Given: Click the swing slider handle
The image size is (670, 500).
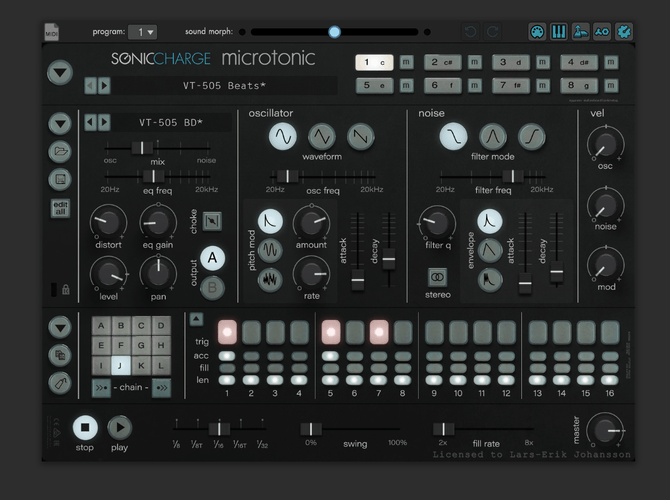Looking at the screenshot, I should 311,429.
